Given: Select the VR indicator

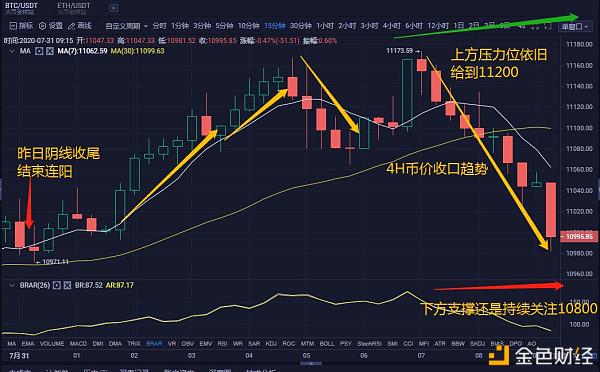Looking at the screenshot, I should pos(172,344).
